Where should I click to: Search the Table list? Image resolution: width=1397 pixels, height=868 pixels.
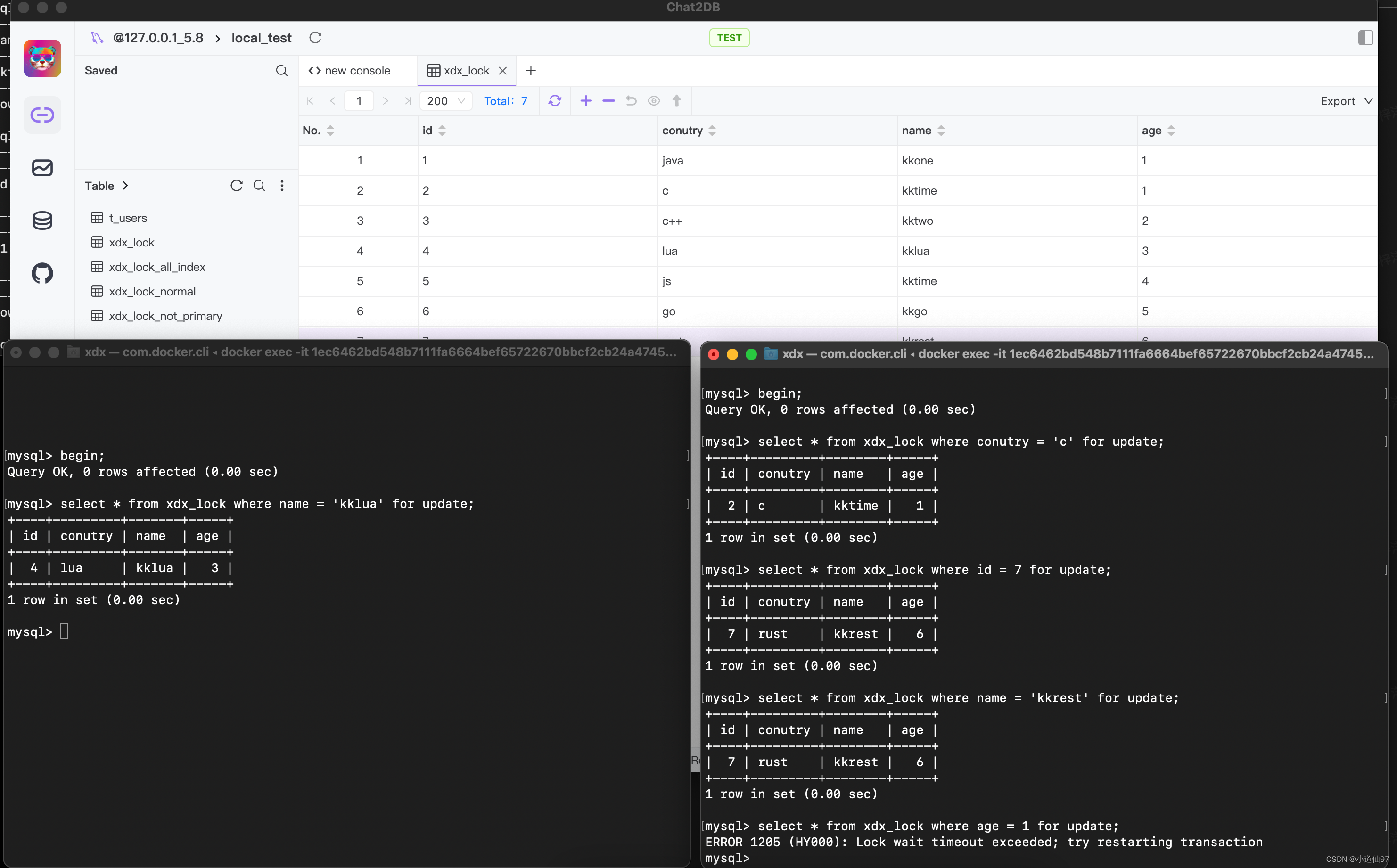click(259, 185)
